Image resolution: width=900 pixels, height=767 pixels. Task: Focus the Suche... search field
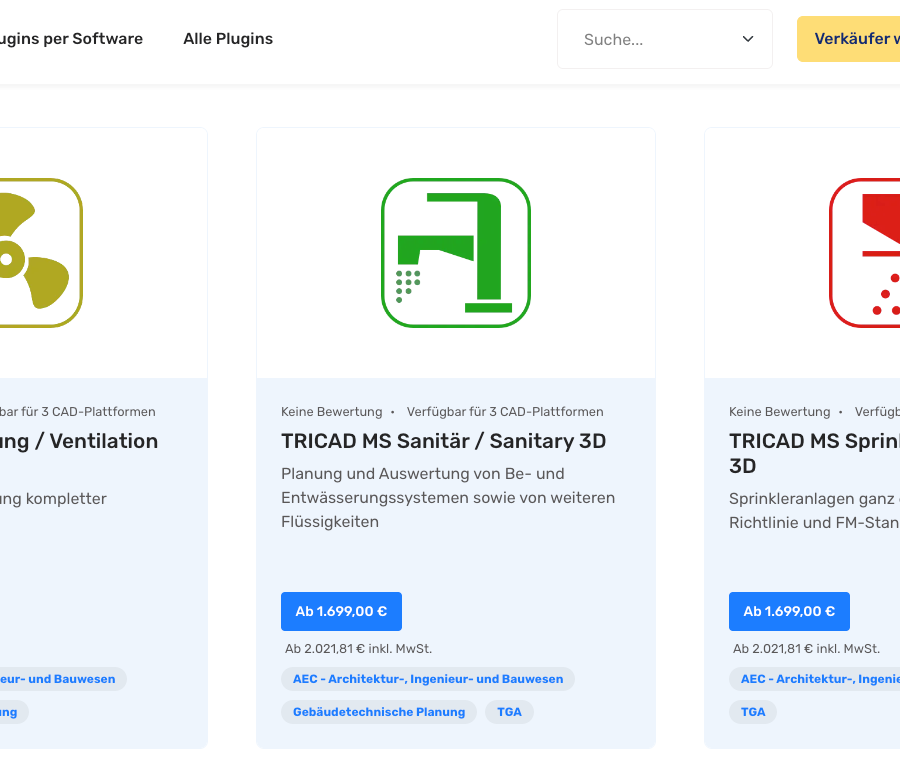[650, 40]
